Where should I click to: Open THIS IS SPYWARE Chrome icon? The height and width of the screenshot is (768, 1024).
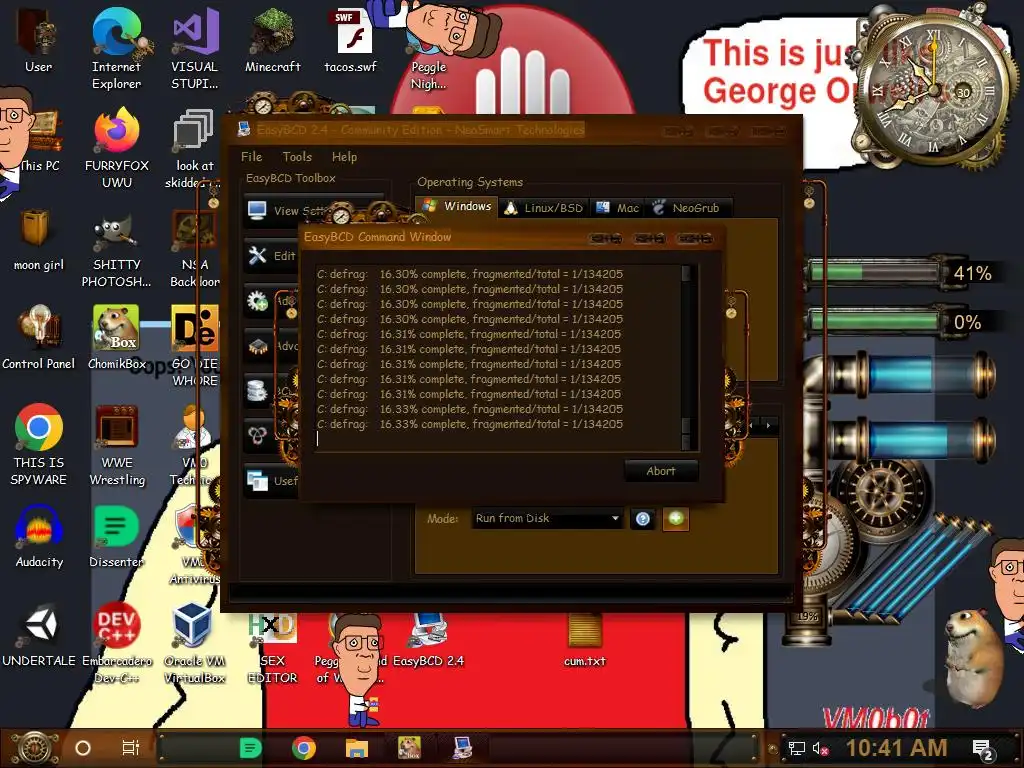pos(39,445)
